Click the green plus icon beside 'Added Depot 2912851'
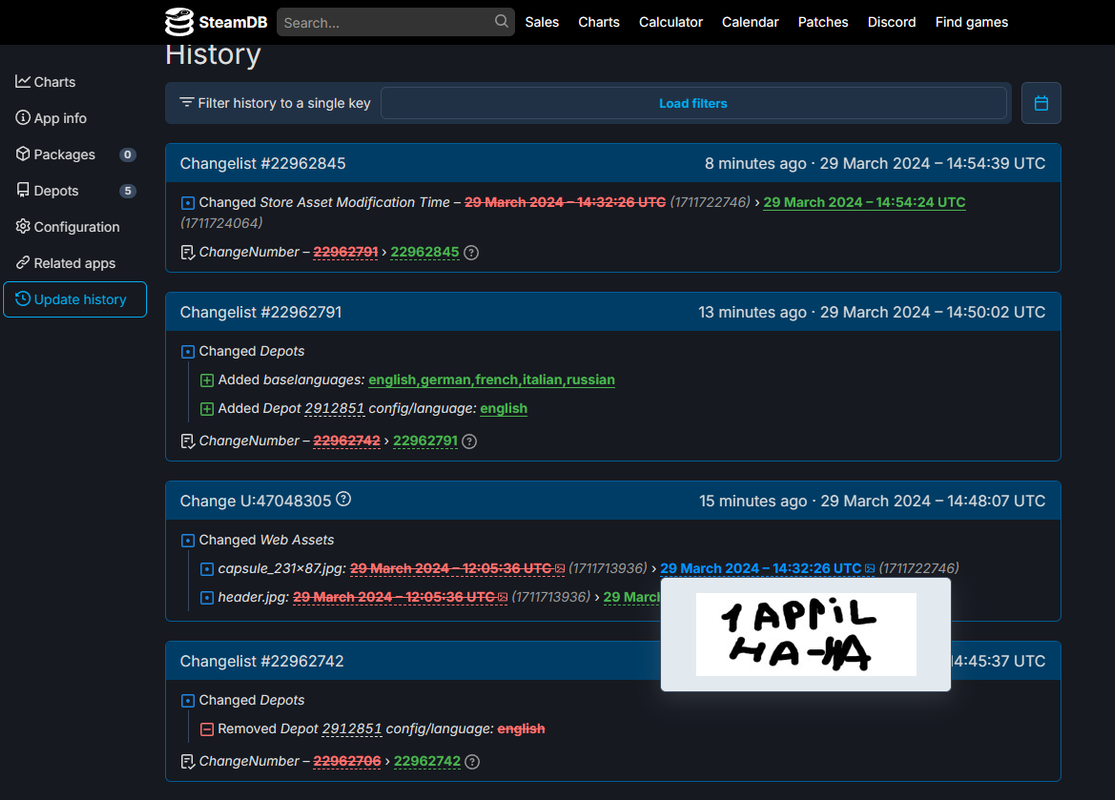Screen dimensions: 1115x800 (x=207, y=409)
